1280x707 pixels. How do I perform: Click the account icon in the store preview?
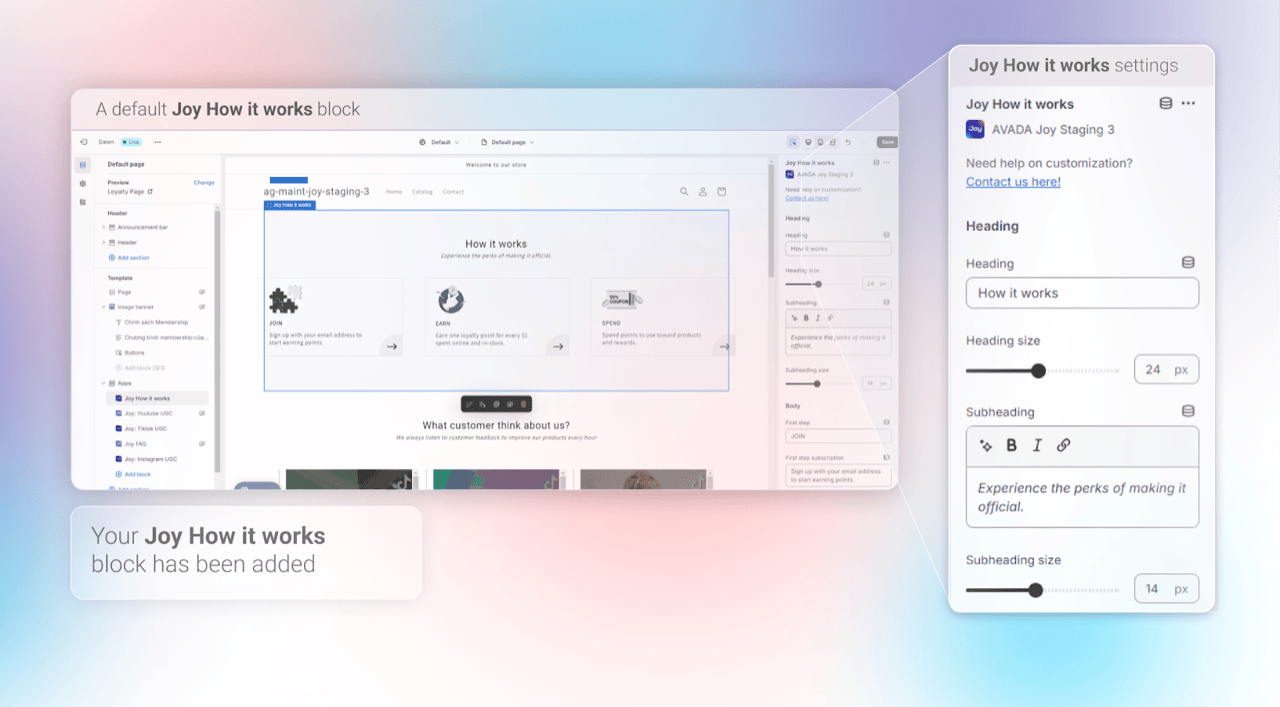tap(703, 191)
